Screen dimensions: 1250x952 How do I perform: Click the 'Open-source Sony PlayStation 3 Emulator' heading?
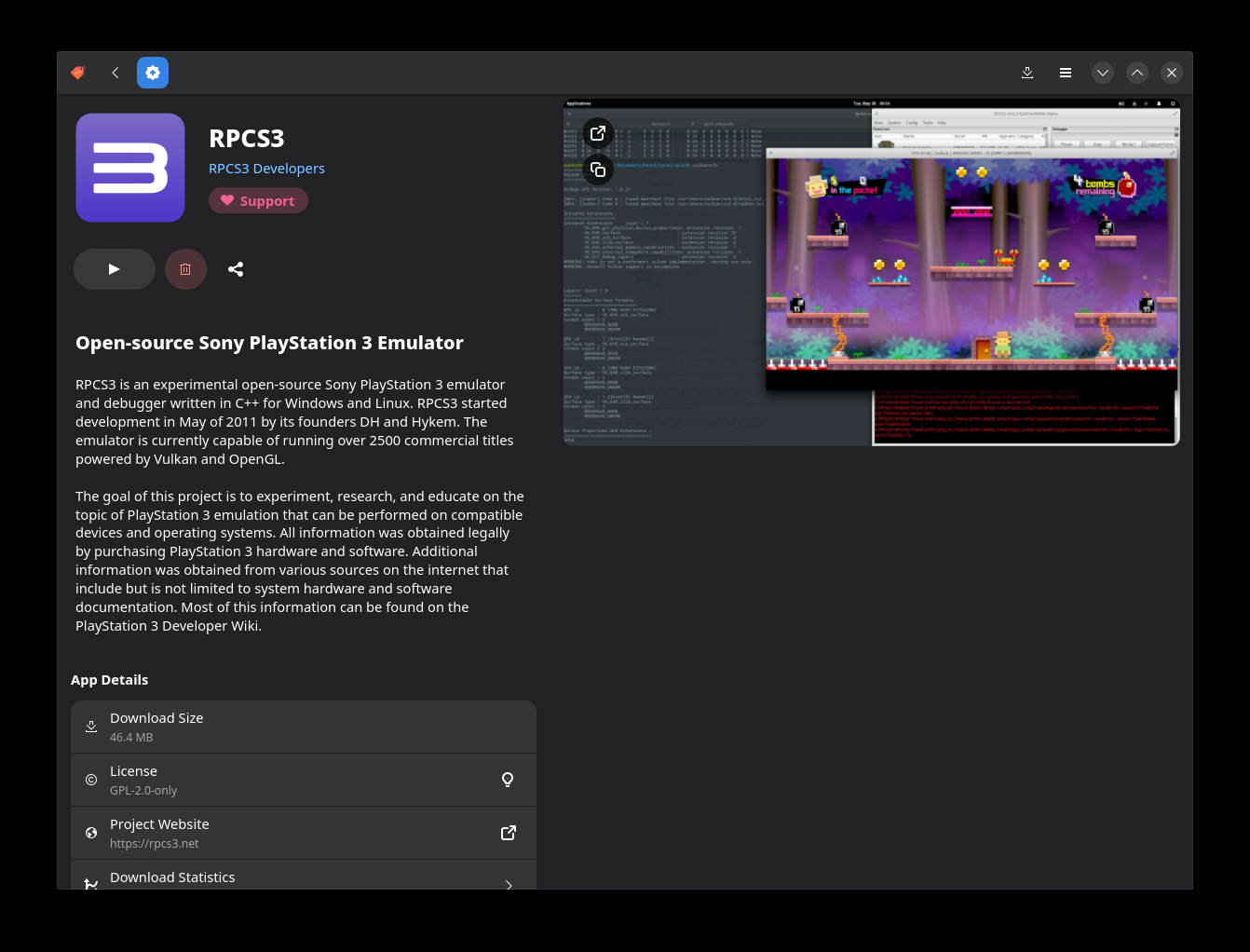[x=269, y=343]
